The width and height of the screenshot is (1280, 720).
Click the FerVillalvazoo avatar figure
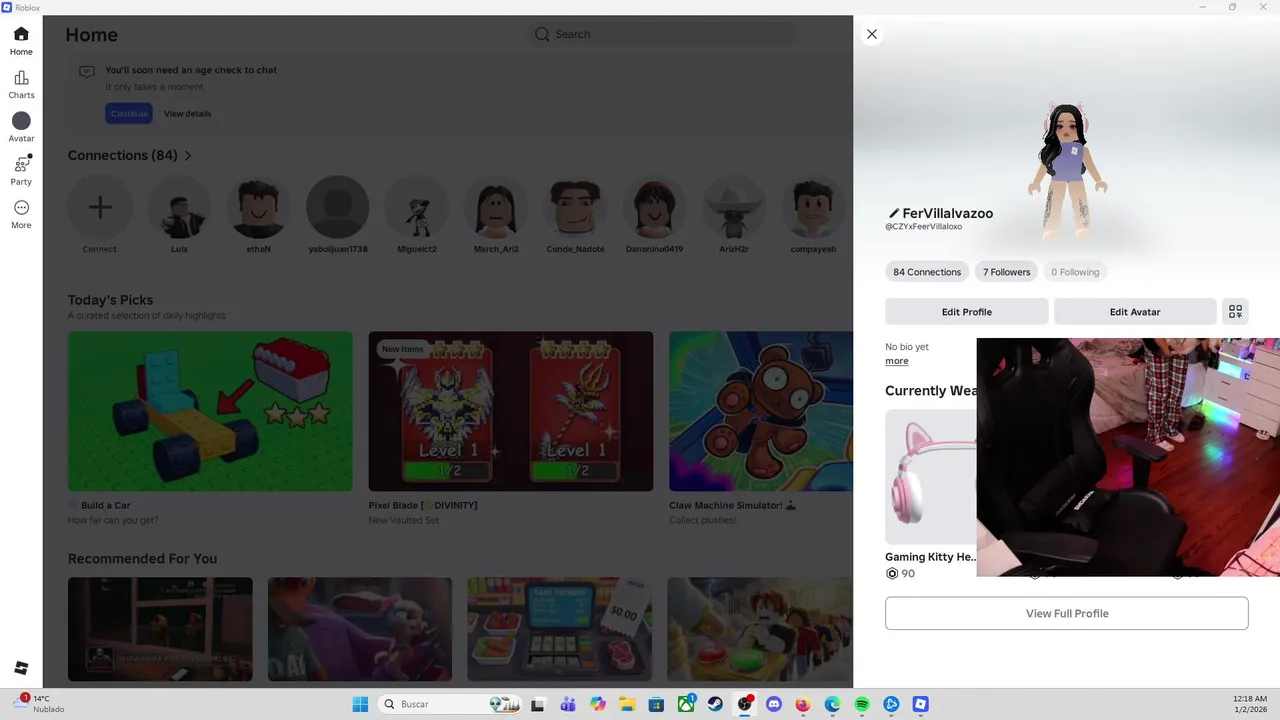pyautogui.click(x=1067, y=170)
